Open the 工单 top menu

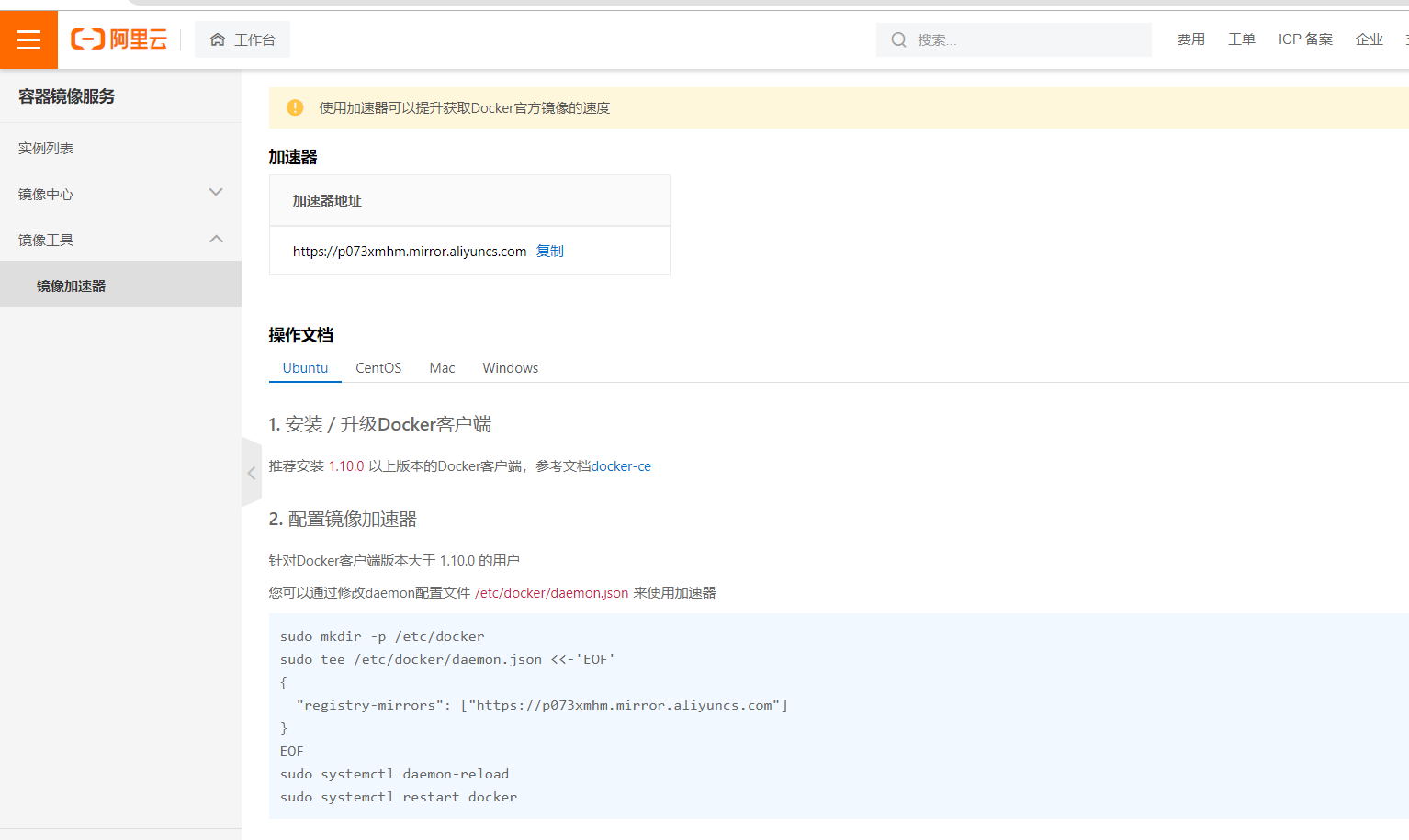[1242, 39]
